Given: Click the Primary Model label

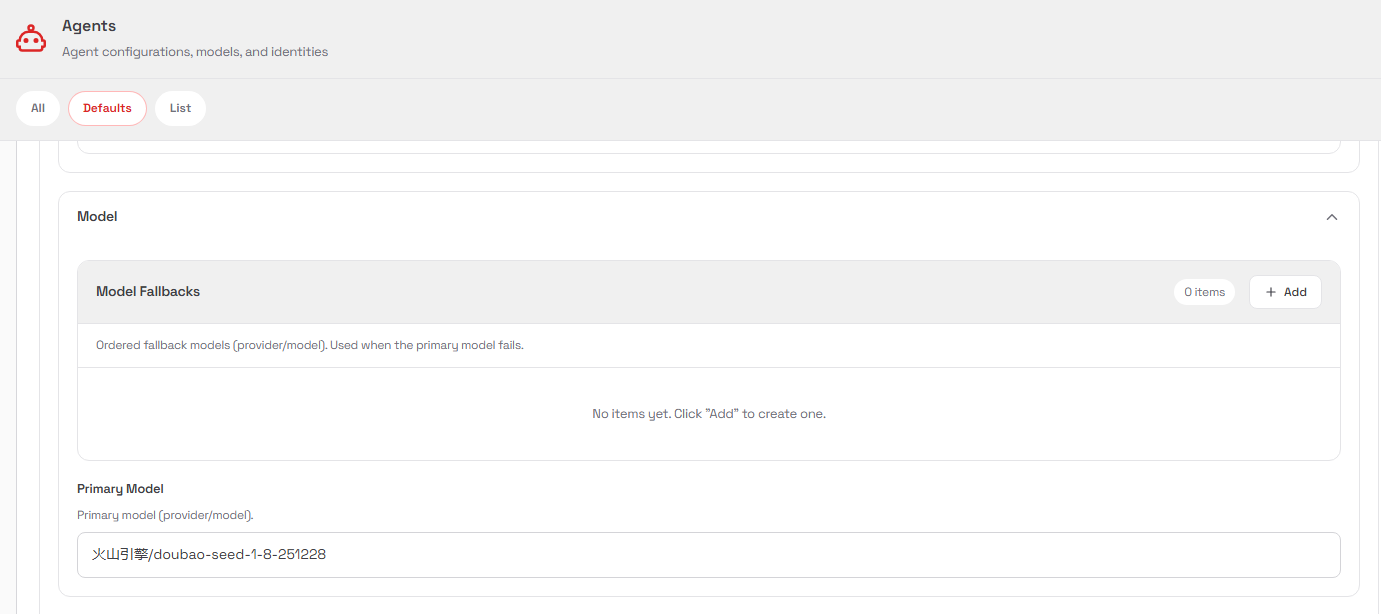Looking at the screenshot, I should point(120,489).
